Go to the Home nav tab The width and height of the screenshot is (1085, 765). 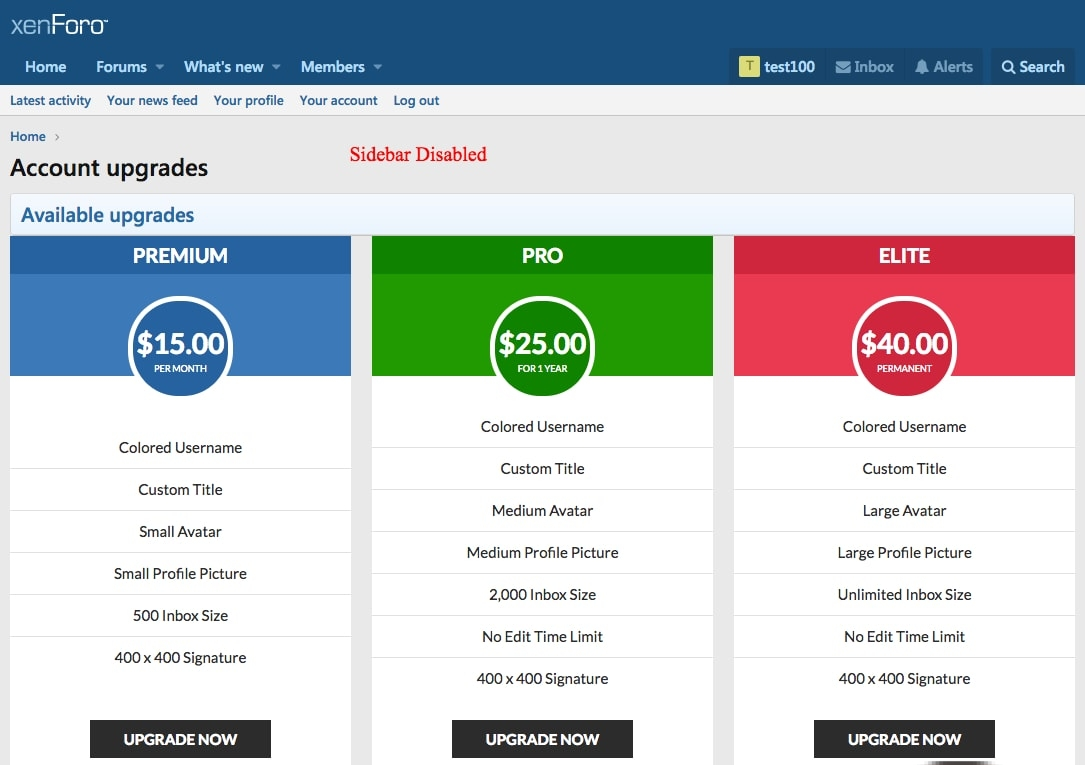46,67
